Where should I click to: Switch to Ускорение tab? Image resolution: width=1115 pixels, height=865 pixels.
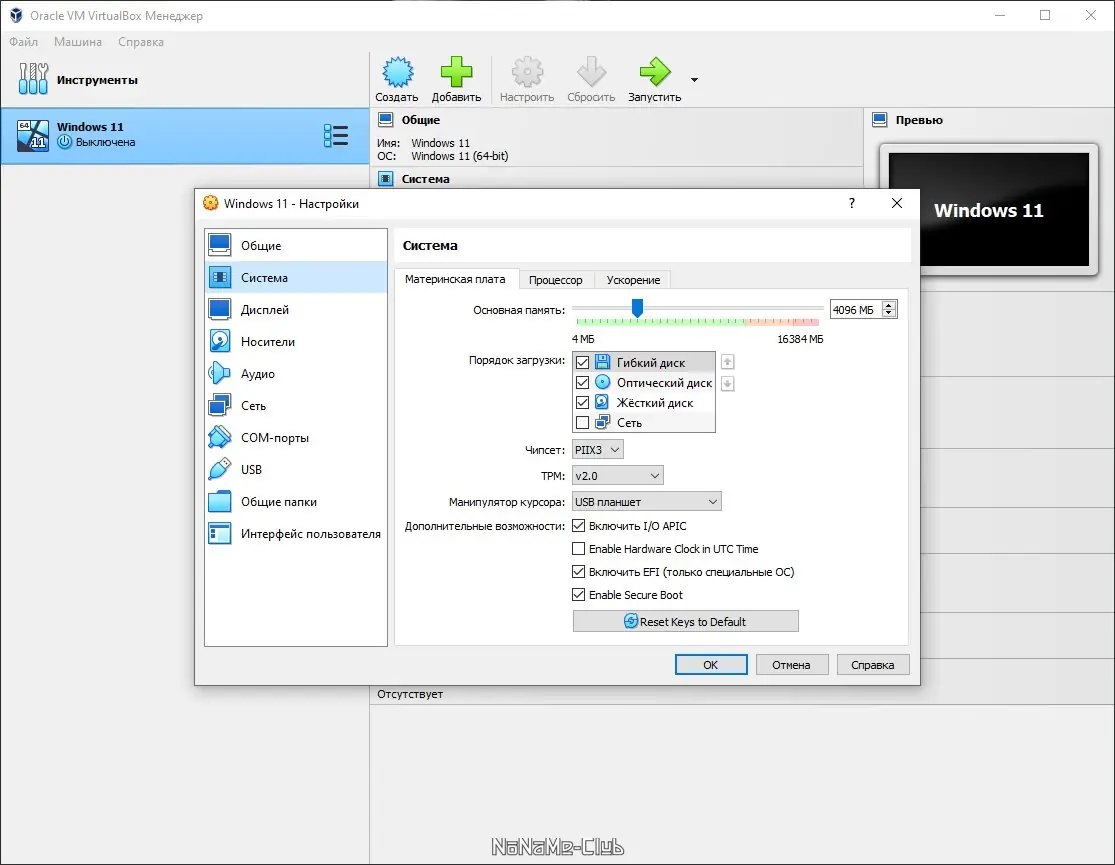click(x=633, y=280)
